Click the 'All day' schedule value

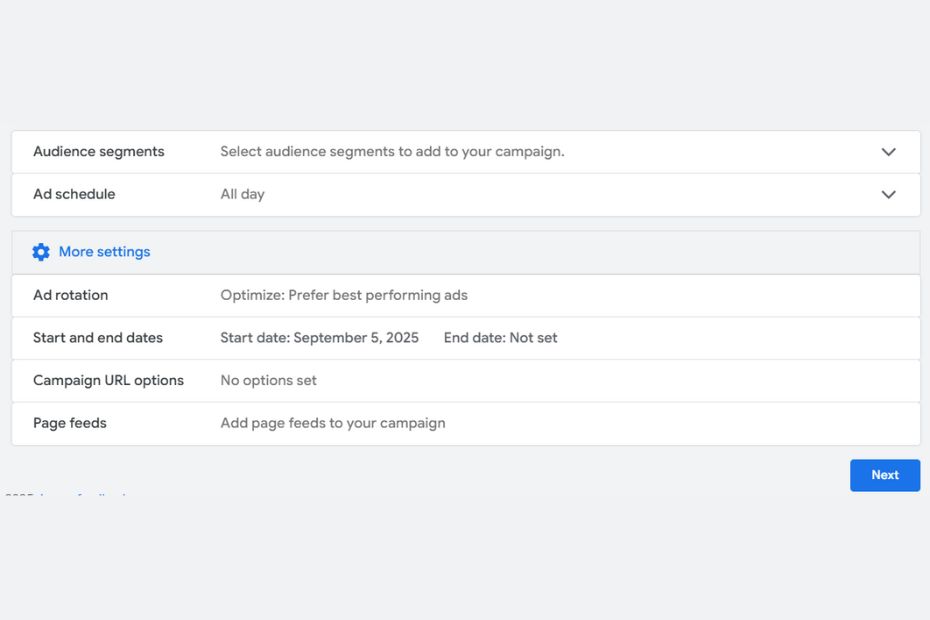(242, 195)
